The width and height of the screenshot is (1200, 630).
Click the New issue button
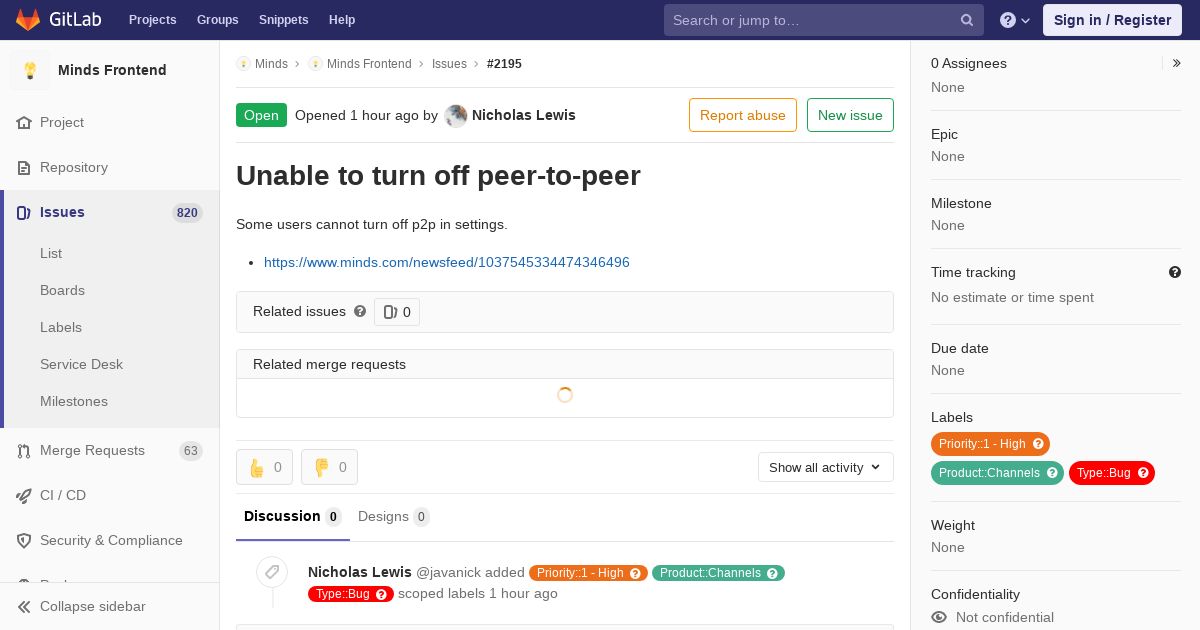click(850, 115)
